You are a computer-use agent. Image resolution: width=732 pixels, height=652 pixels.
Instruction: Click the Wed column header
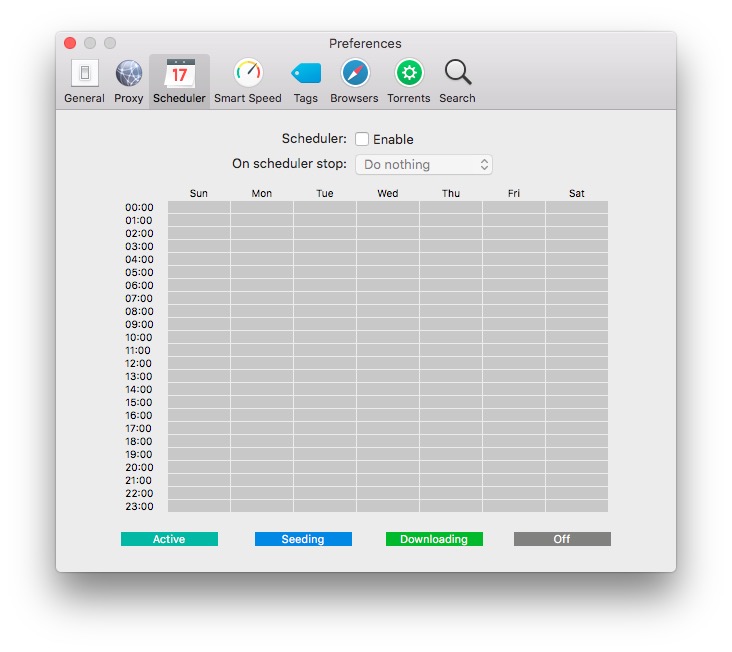[x=388, y=193]
